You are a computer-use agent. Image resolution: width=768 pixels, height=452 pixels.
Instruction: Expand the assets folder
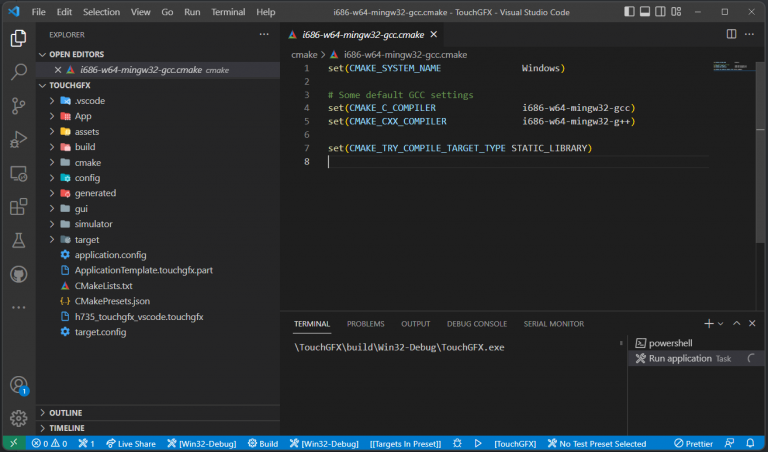coord(158,131)
